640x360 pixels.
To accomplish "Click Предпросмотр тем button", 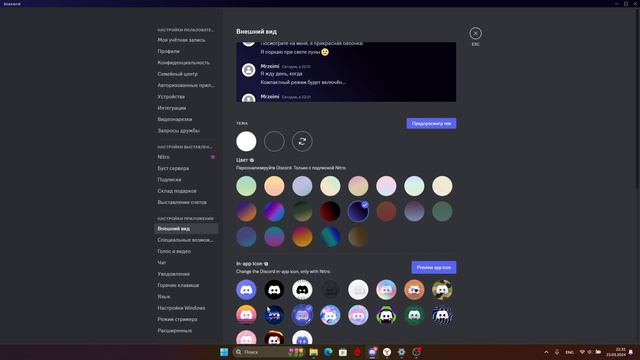I will (431, 123).
